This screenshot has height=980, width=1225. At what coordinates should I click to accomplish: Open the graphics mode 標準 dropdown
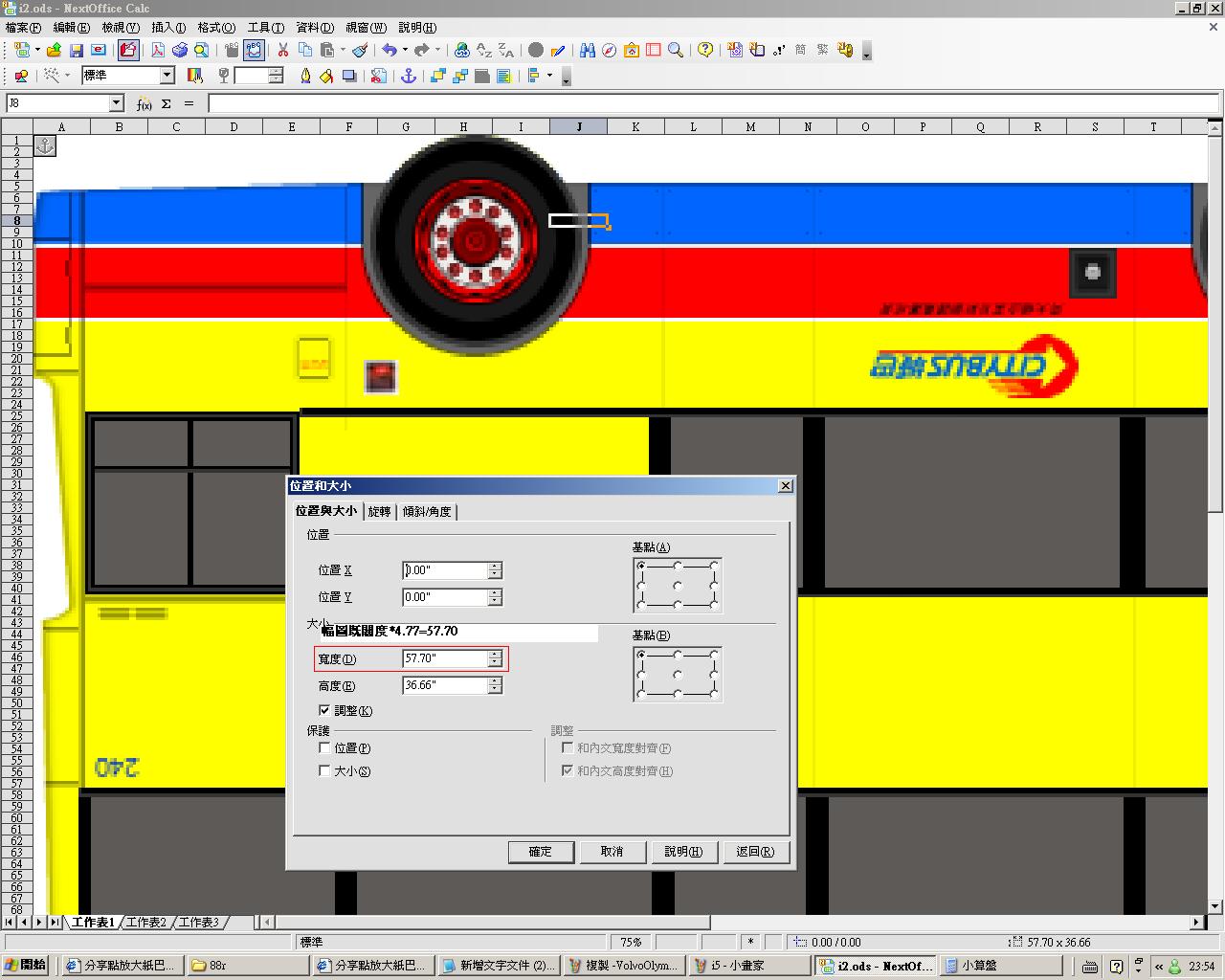coord(167,76)
